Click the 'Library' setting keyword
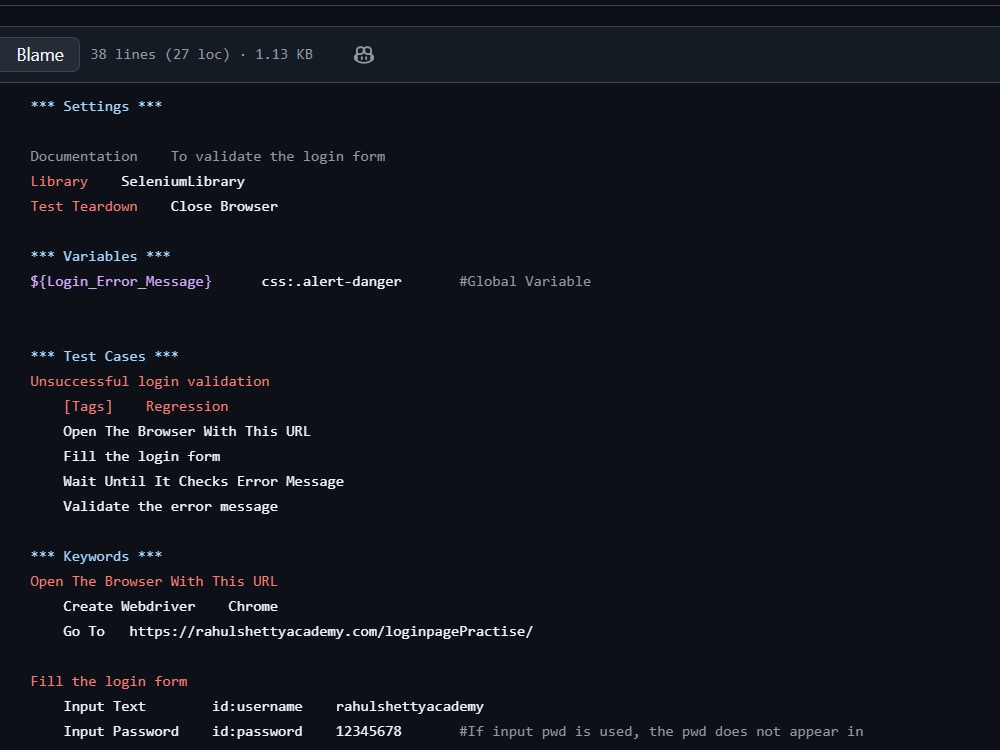 pos(59,182)
